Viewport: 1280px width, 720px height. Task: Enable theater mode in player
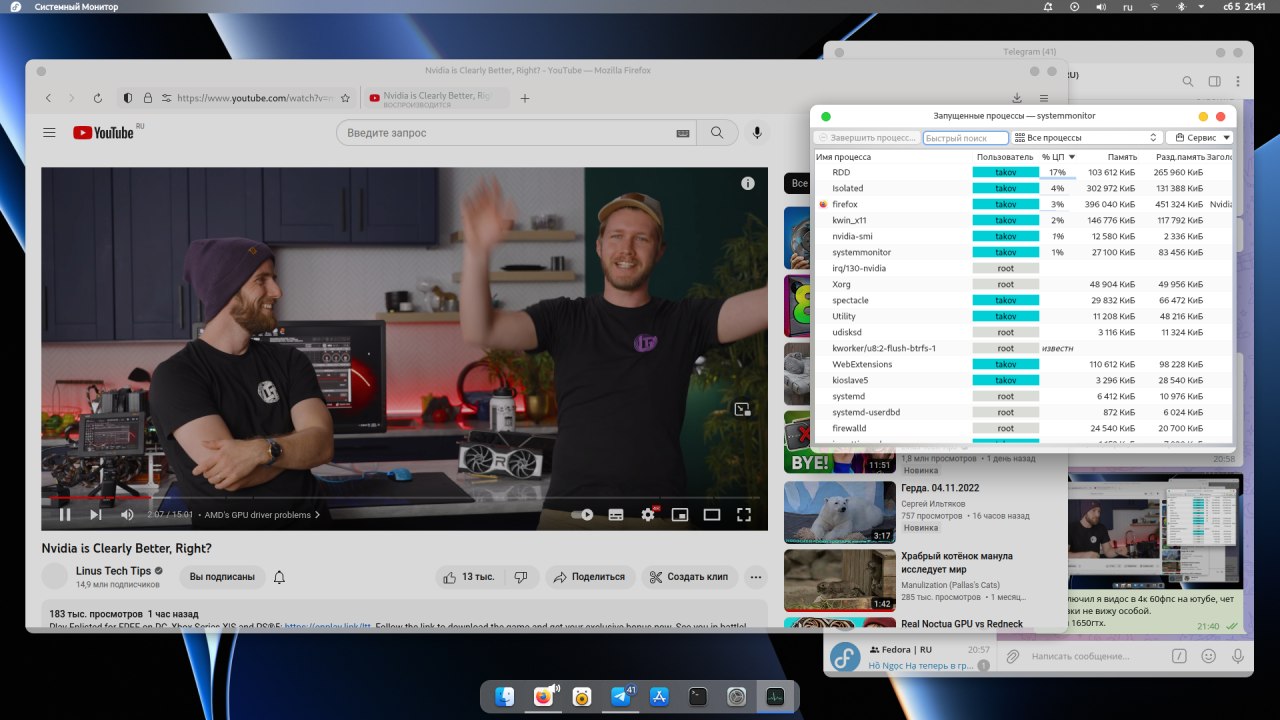click(712, 515)
